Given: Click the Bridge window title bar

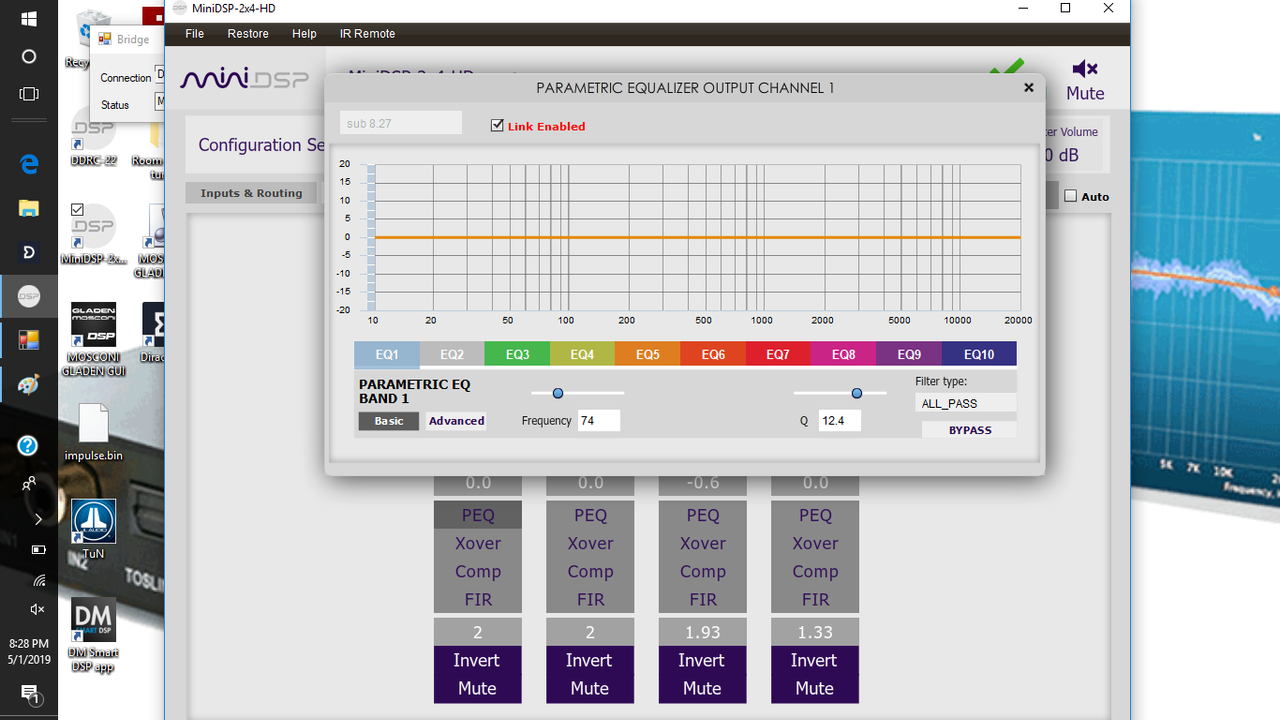Looking at the screenshot, I should point(125,40).
